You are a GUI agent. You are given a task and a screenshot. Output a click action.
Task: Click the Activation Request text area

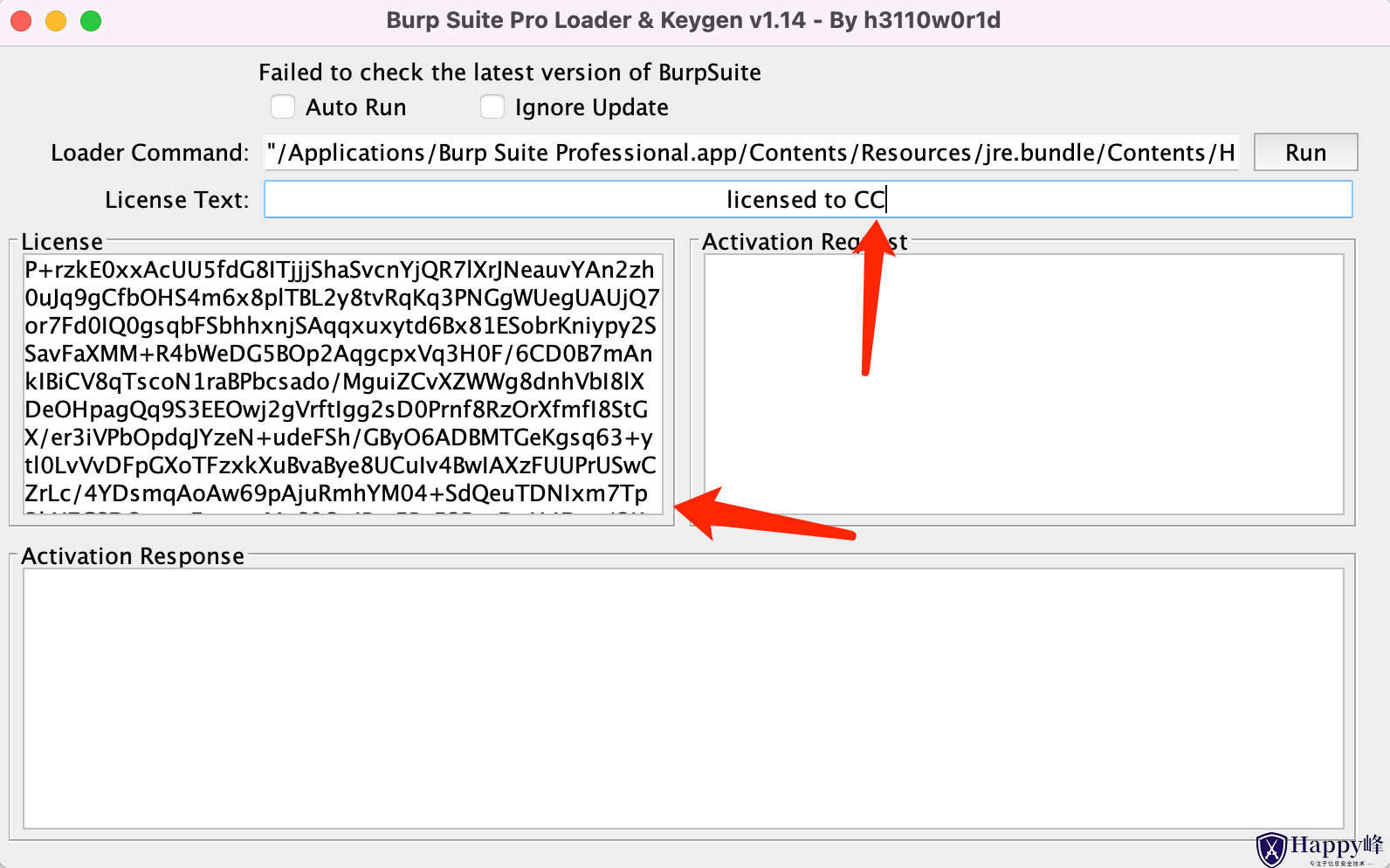point(1023,384)
